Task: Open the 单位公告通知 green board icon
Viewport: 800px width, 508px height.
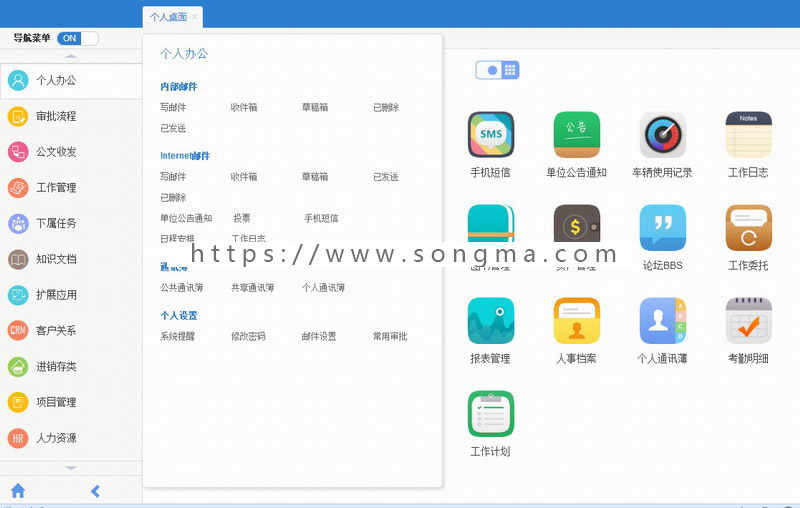Action: tap(577, 134)
